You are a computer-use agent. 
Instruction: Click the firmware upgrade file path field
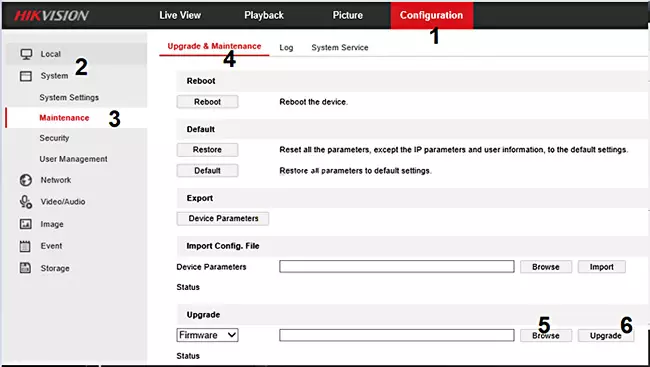(x=397, y=335)
